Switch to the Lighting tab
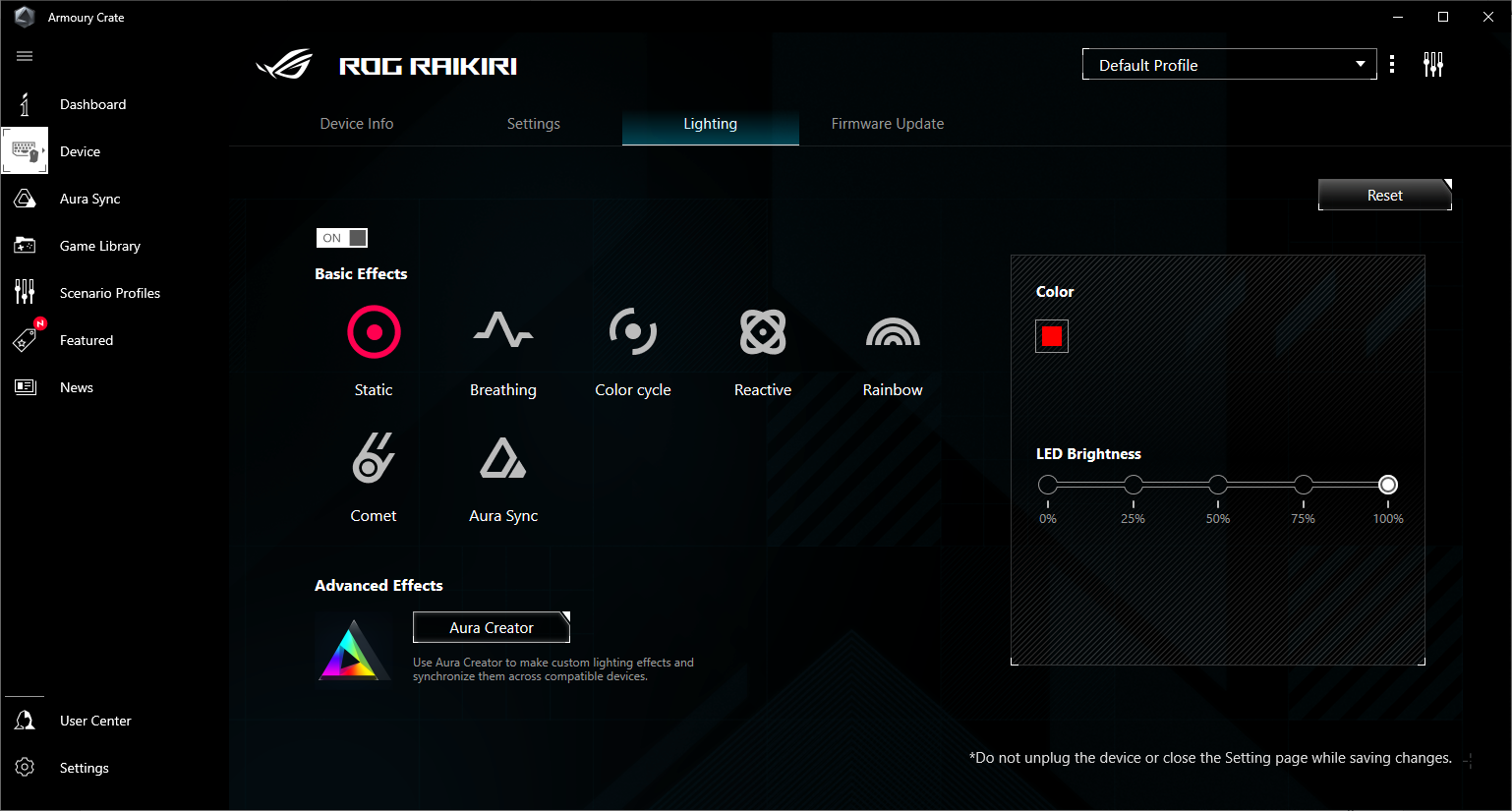The image size is (1512, 811). pos(711,124)
